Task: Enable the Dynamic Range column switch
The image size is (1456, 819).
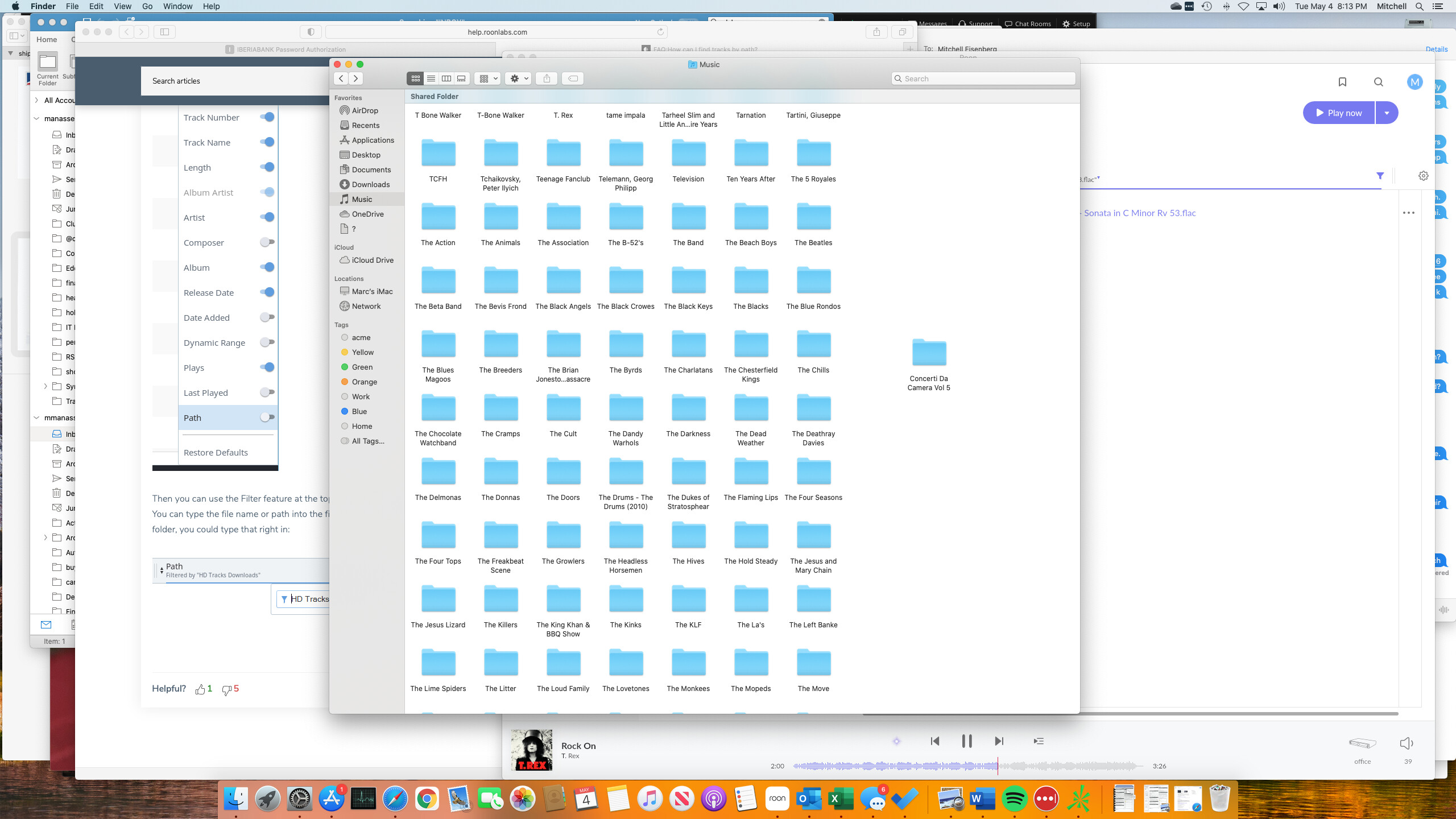Action: (x=267, y=342)
